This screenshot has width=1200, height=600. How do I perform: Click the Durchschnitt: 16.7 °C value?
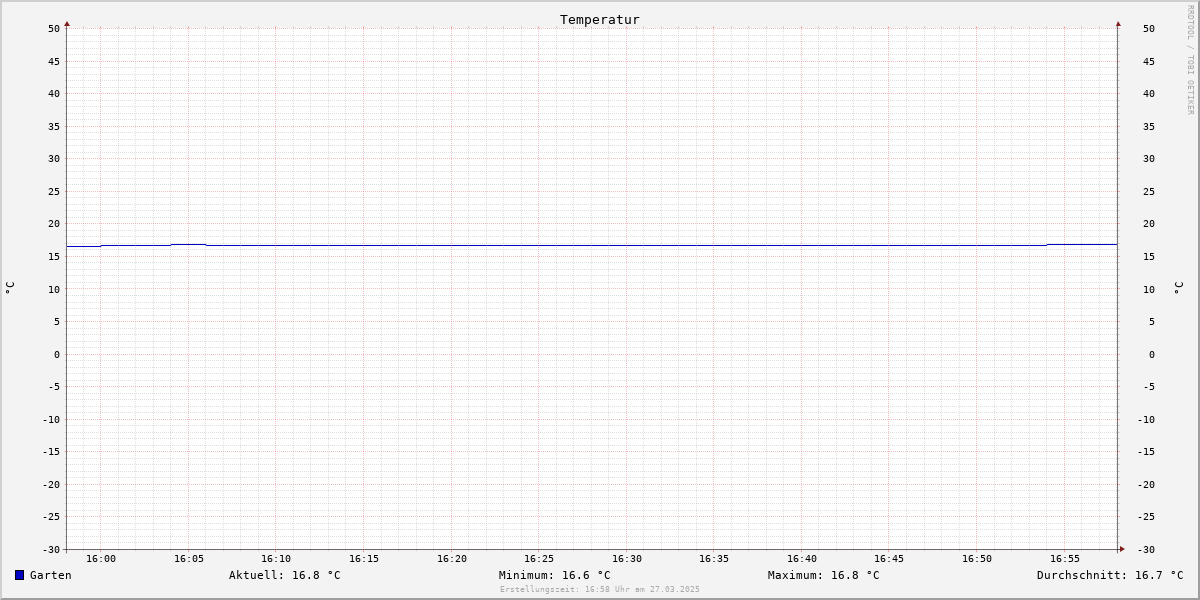click(x=1110, y=575)
